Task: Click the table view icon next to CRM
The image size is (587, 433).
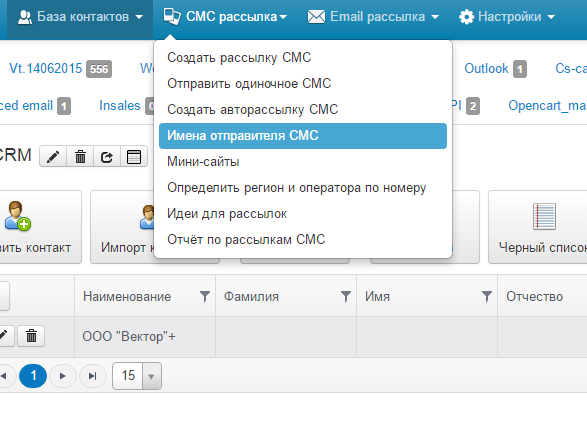Action: pyautogui.click(x=134, y=156)
